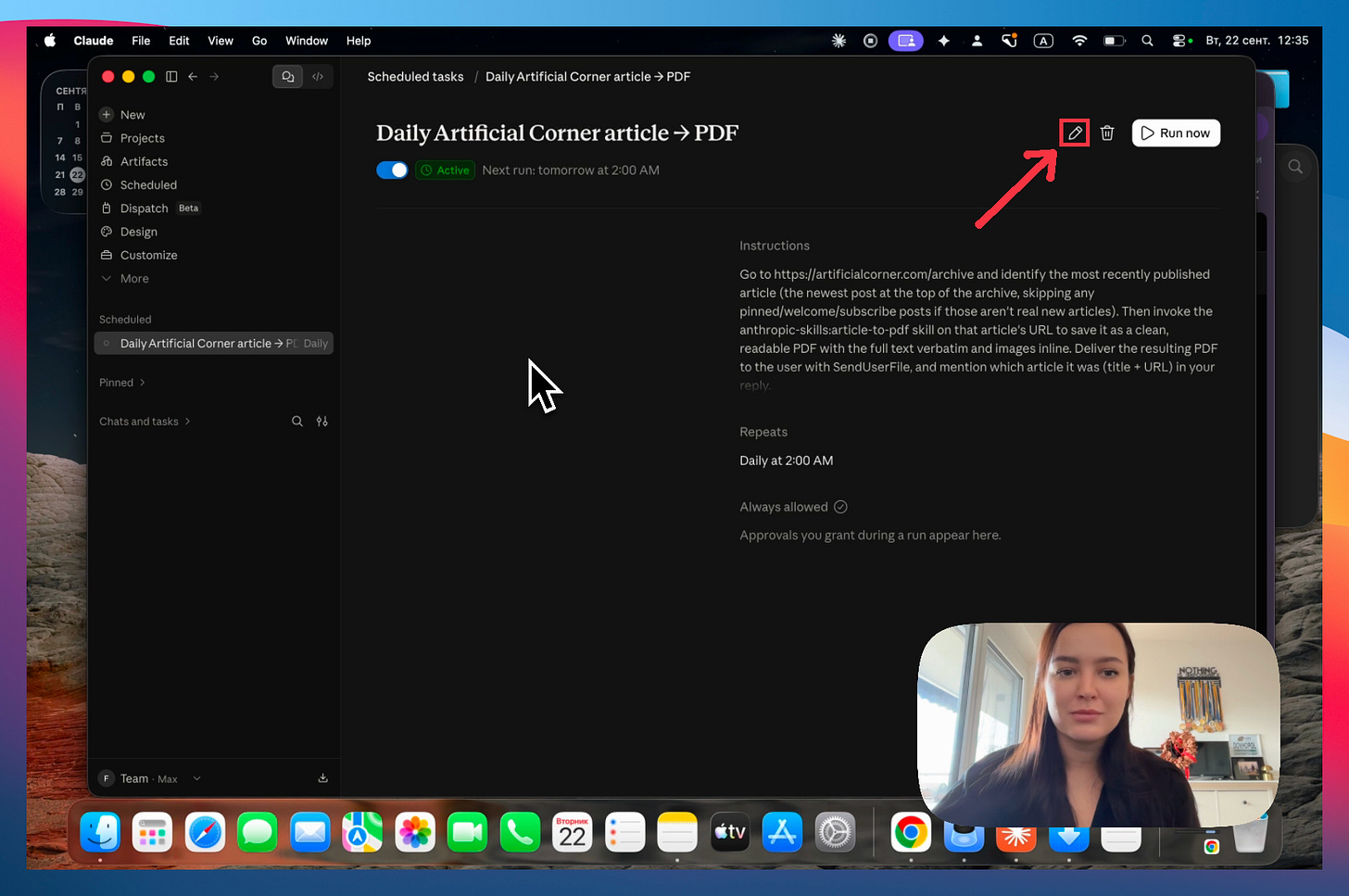Go back with the left arrow
Image resolution: width=1349 pixels, height=896 pixels.
tap(193, 77)
